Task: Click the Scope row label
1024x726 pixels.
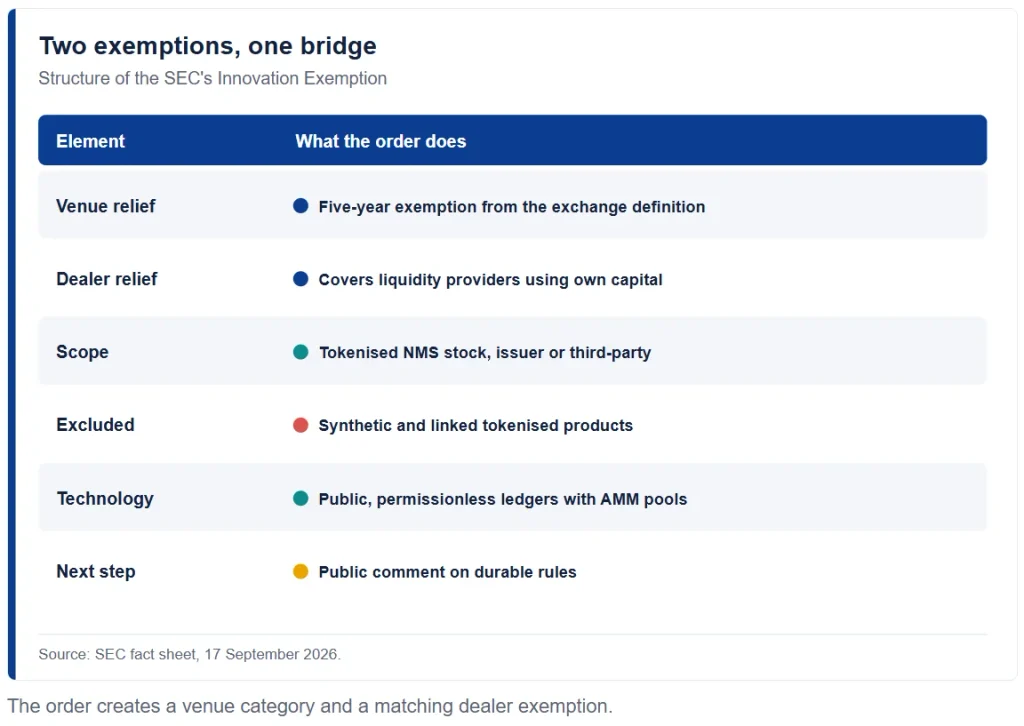Action: 82,353
